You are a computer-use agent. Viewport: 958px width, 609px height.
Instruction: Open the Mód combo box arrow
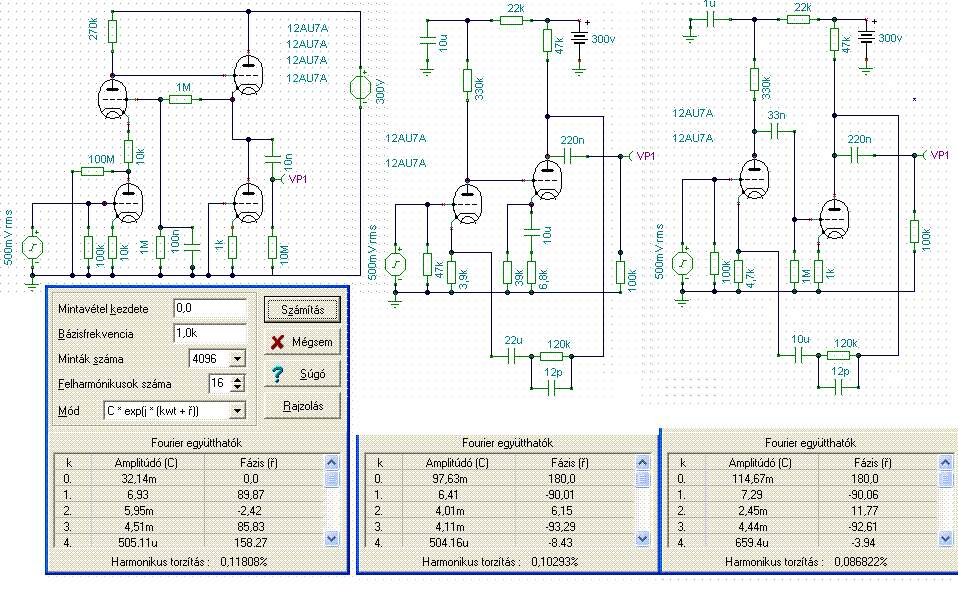pyautogui.click(x=238, y=410)
